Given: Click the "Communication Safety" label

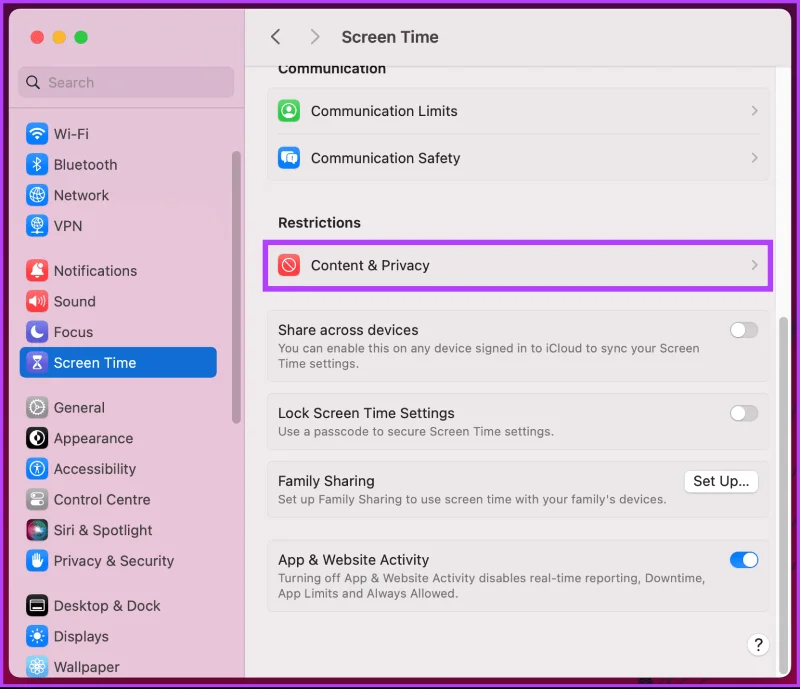Looking at the screenshot, I should point(386,158).
